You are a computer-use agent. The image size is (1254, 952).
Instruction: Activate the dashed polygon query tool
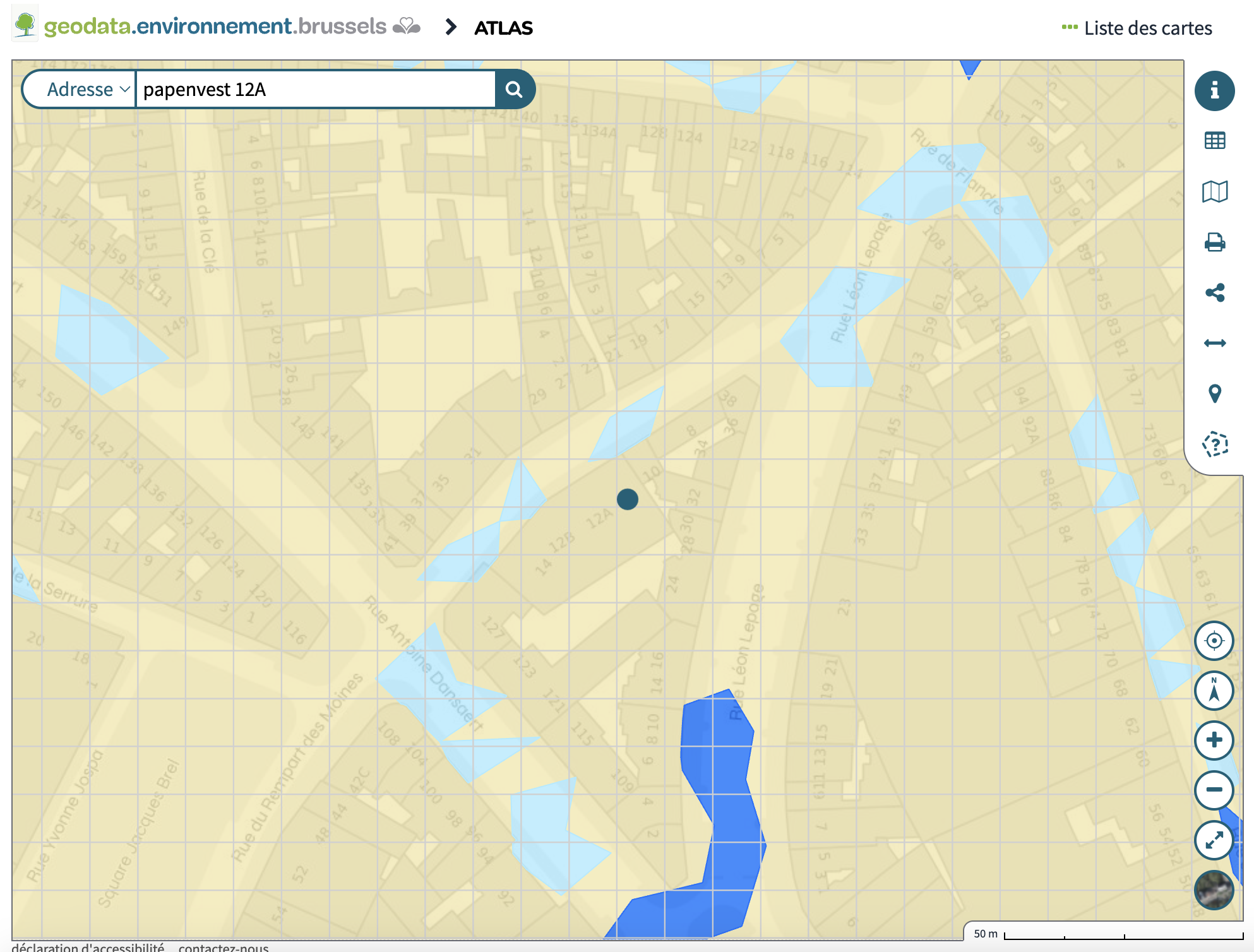point(1214,444)
